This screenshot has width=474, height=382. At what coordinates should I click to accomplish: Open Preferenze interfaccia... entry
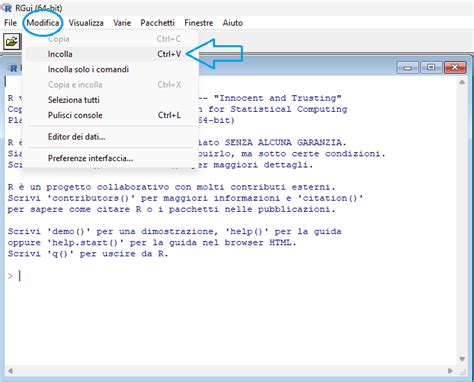[110, 158]
